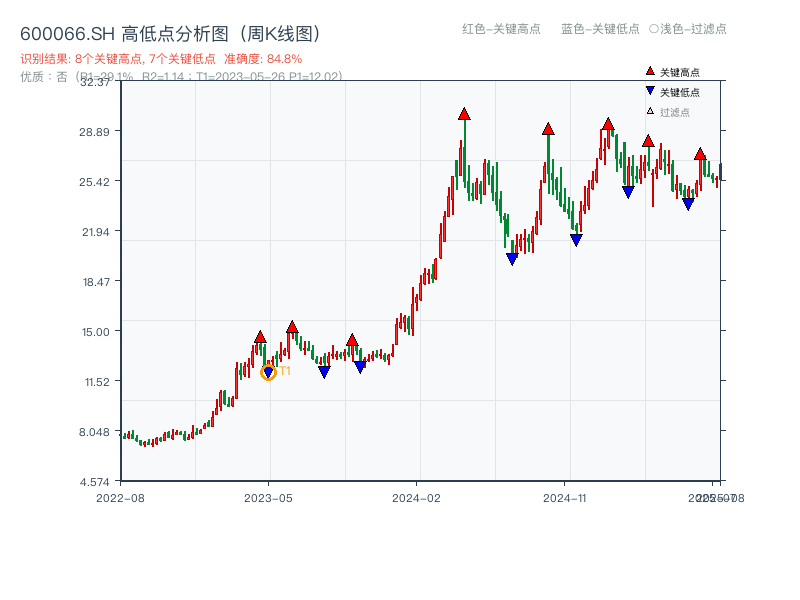
Task: Click the lowest blue key-low marker below 21.94 level
Action: pos(512,259)
